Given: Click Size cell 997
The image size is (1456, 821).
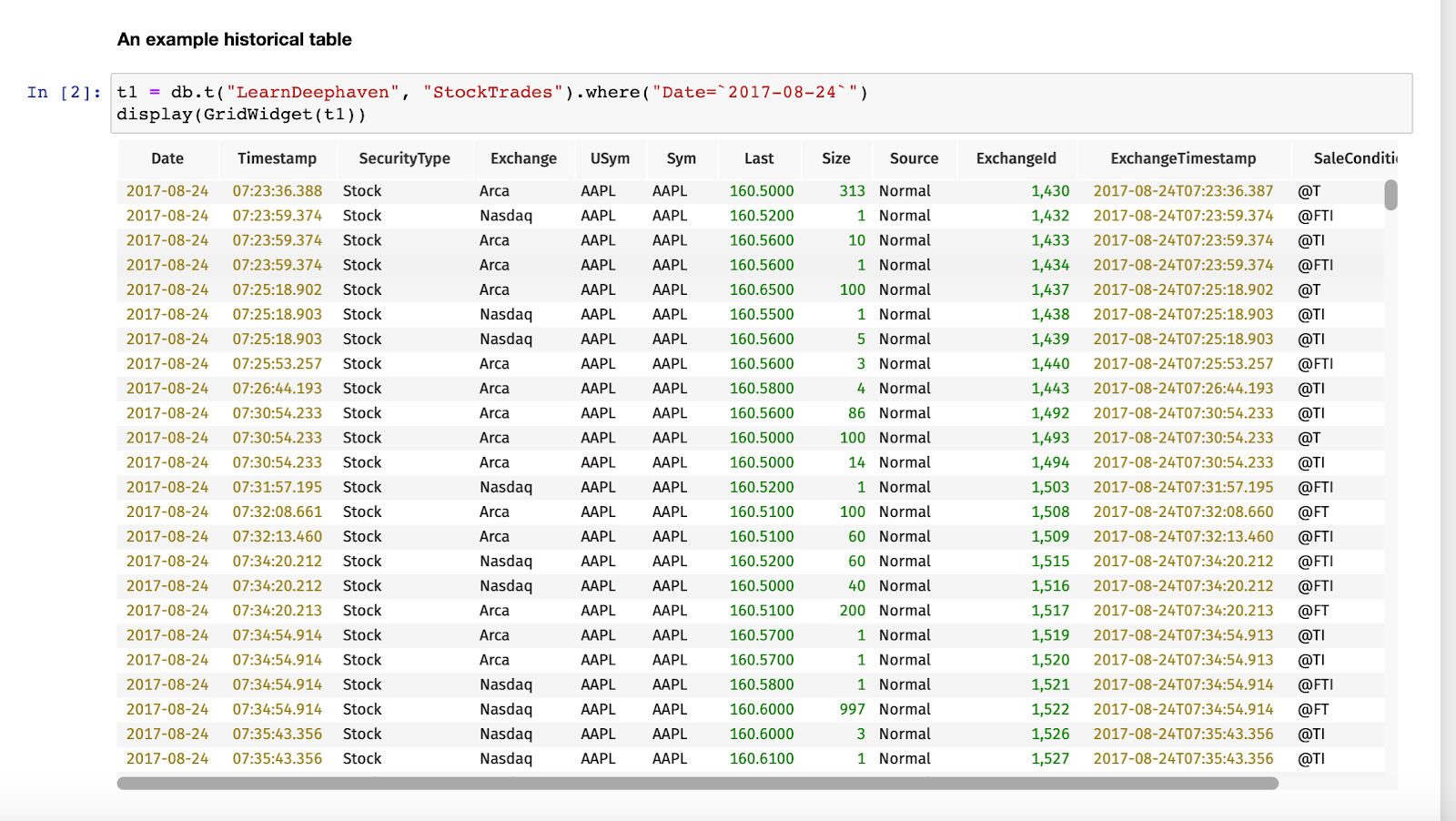Looking at the screenshot, I should [x=853, y=709].
